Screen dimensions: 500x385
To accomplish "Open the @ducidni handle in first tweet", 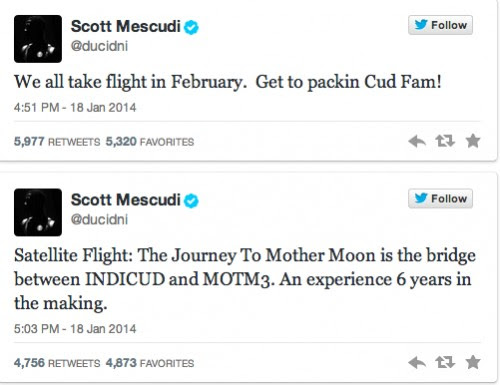I will click(x=99, y=46).
